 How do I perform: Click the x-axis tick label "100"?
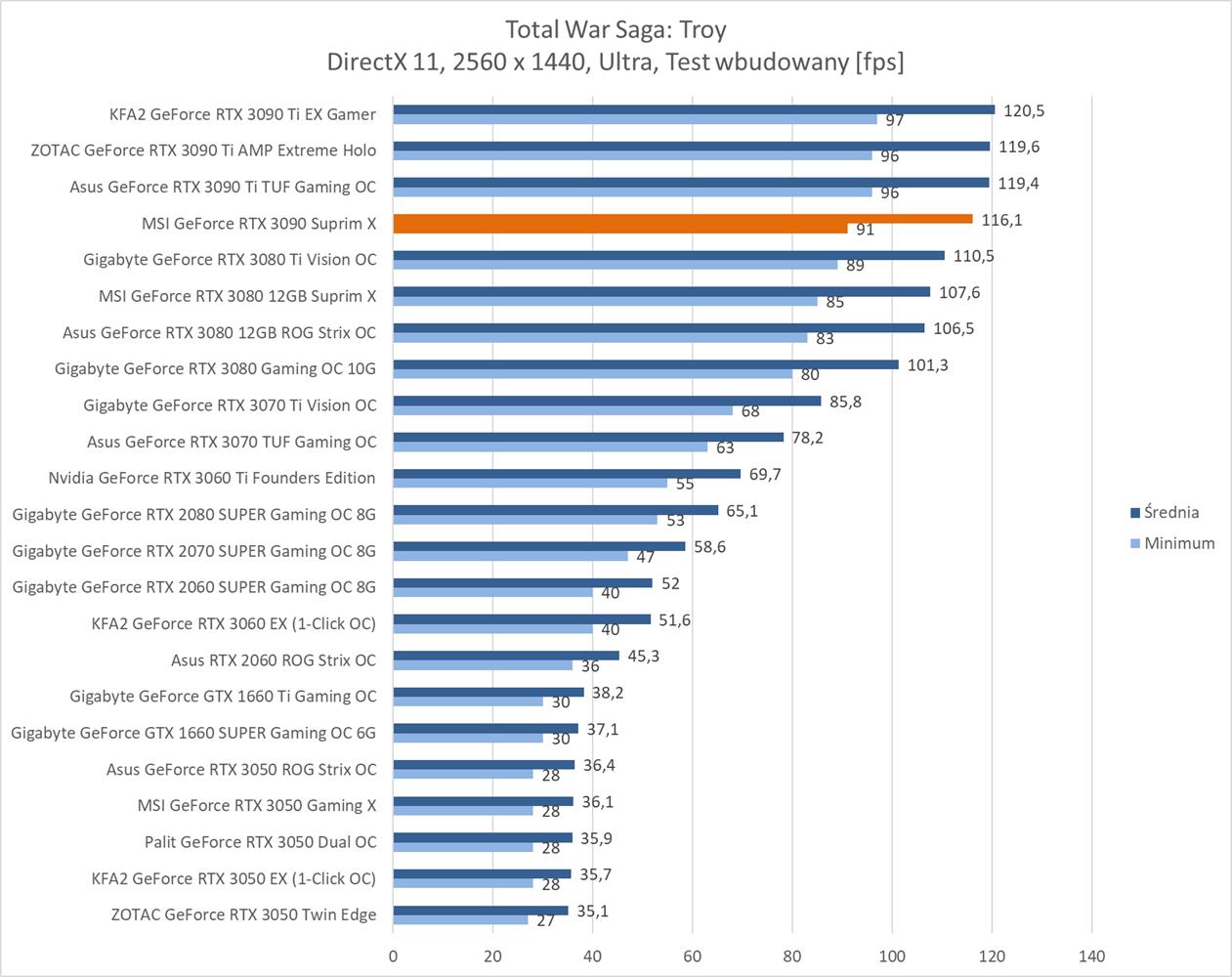coord(892,956)
